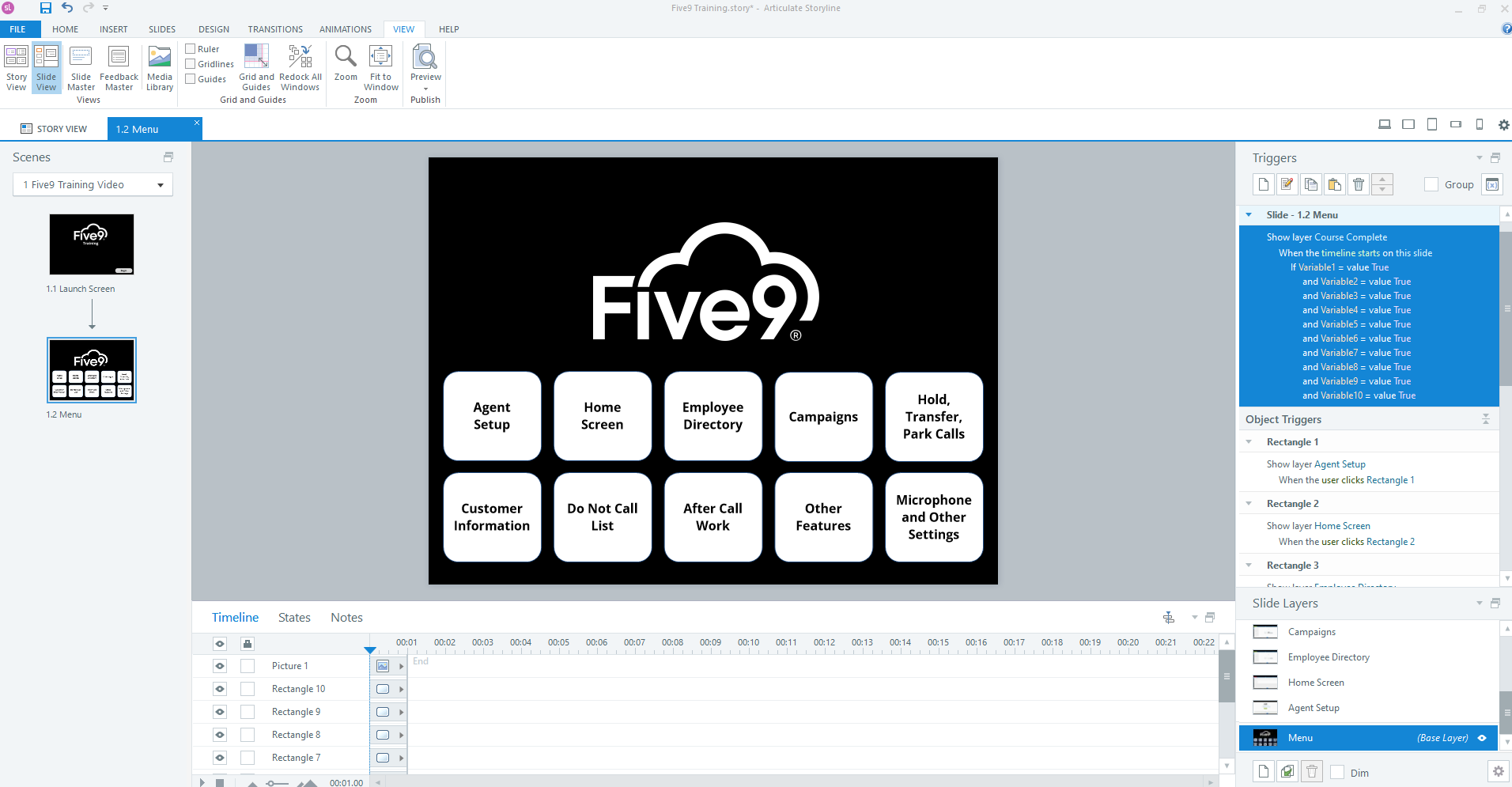Click the timeline zoom slider handle
Screen dimensions: 1512x787
tap(271, 783)
